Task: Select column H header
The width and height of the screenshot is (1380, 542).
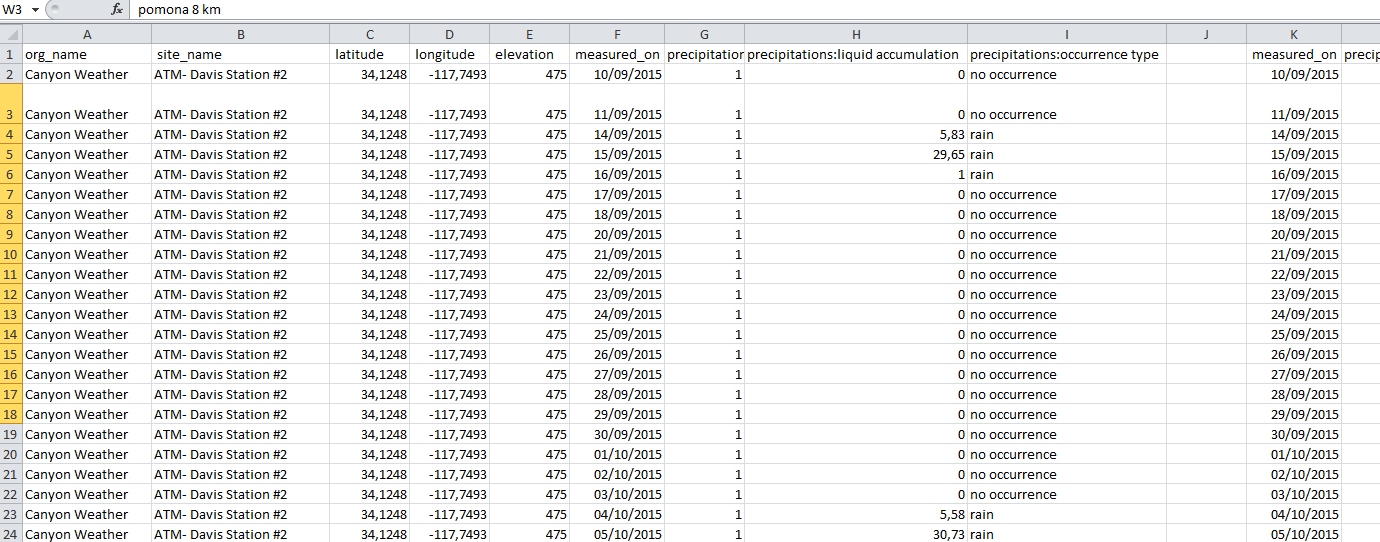Action: (855, 34)
